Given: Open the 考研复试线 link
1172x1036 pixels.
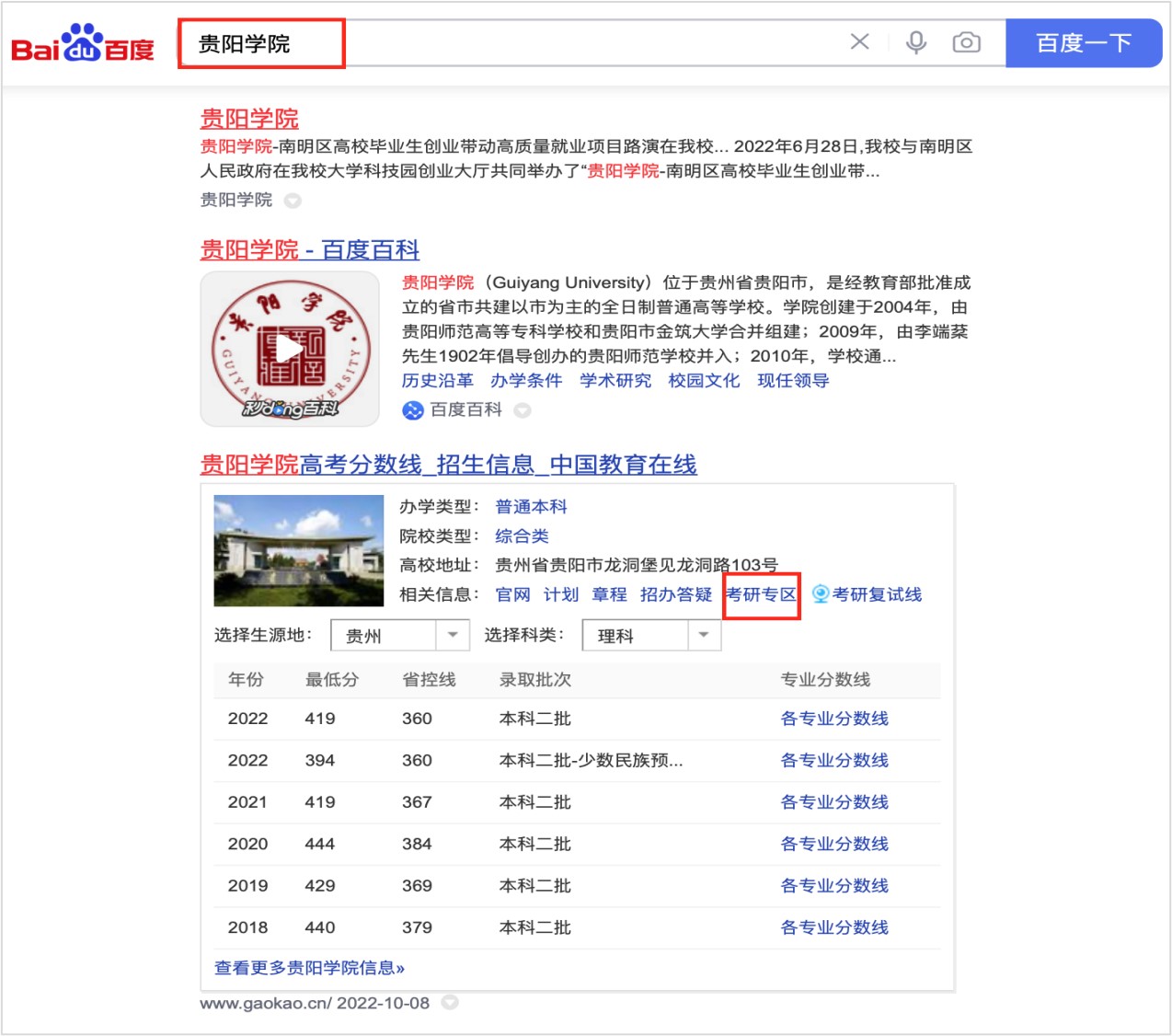Looking at the screenshot, I should click(x=877, y=594).
